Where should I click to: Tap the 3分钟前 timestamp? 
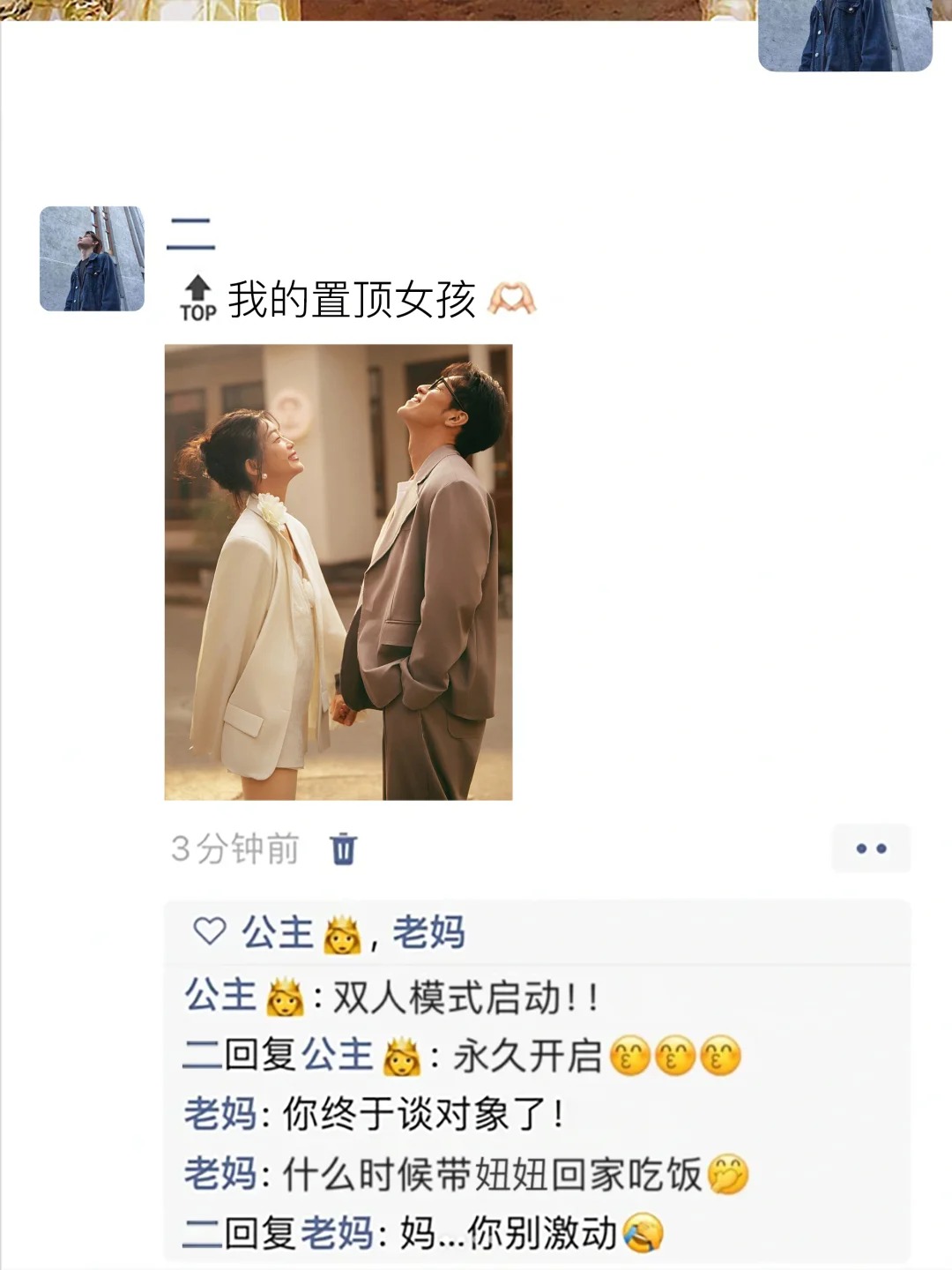pyautogui.click(x=234, y=848)
